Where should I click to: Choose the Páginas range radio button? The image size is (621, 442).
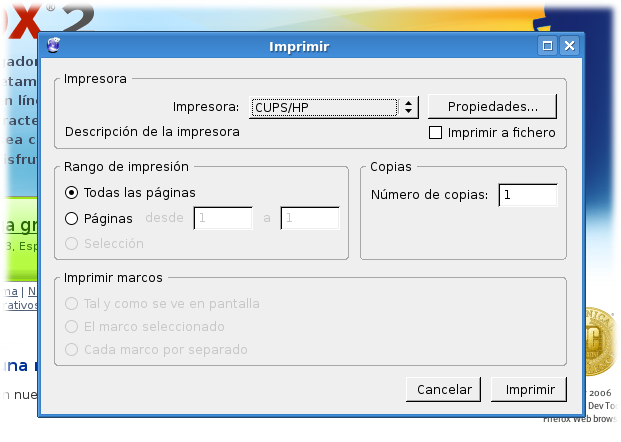coord(71,218)
